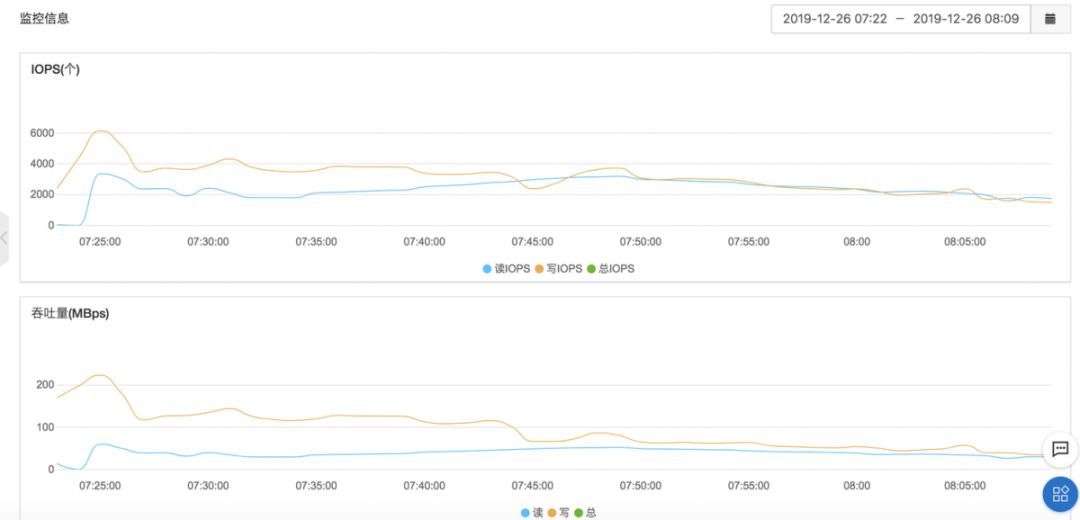The image size is (1080, 520).
Task: Click the 08:00 tick on throughput chart
Action: 856,486
